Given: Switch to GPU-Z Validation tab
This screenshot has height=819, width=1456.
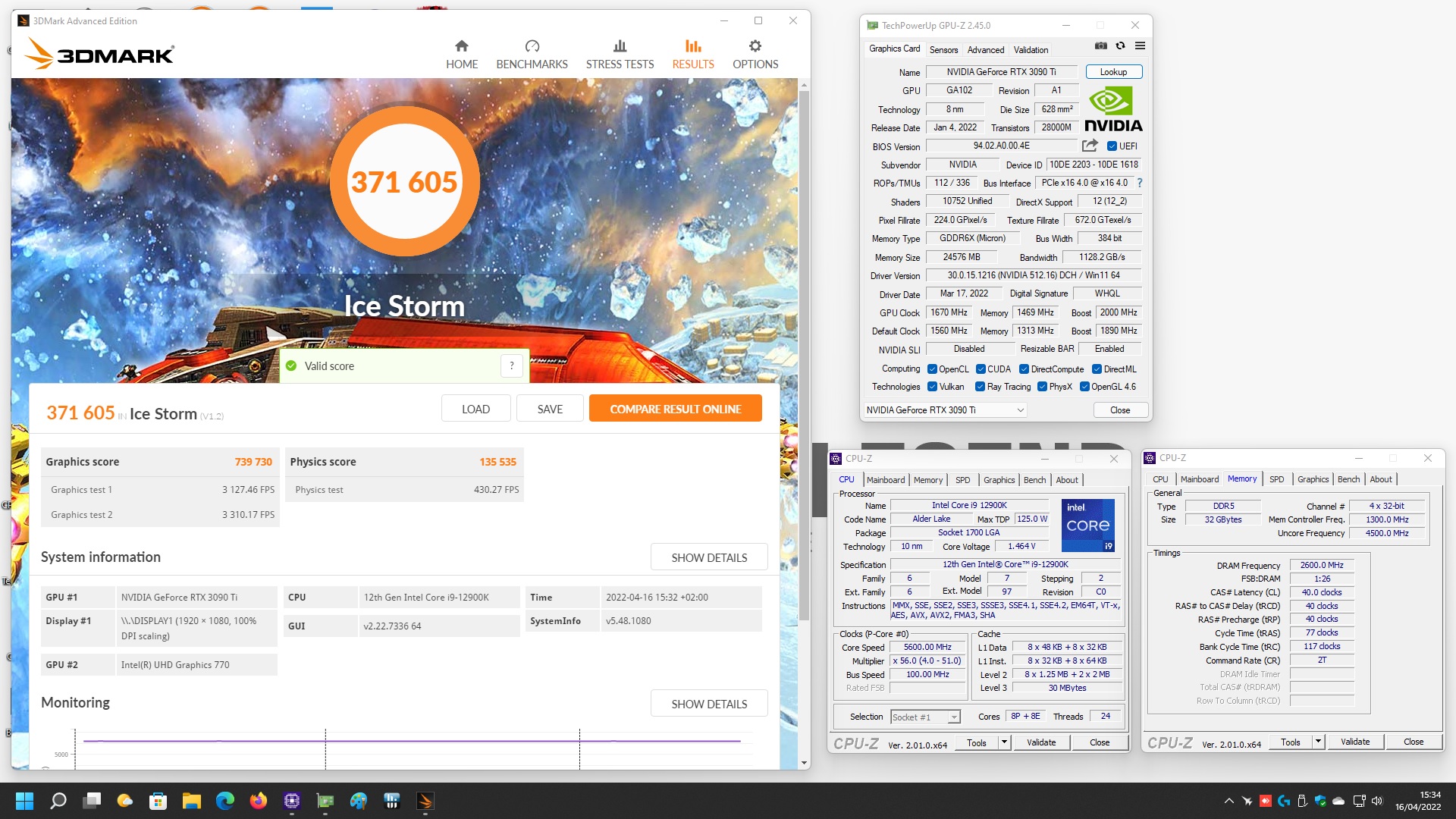Looking at the screenshot, I should click(x=1031, y=50).
